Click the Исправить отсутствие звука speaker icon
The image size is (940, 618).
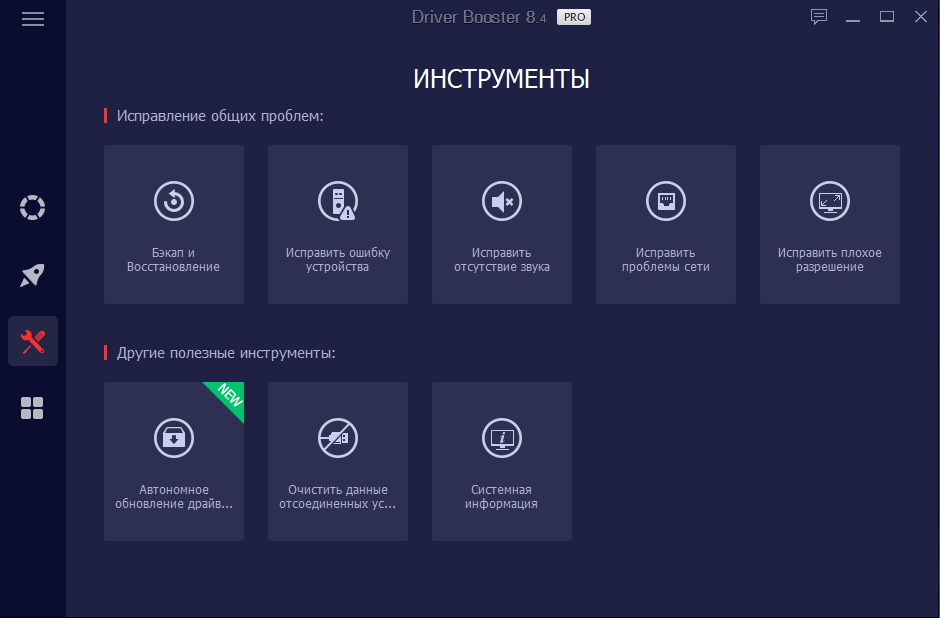coord(501,201)
